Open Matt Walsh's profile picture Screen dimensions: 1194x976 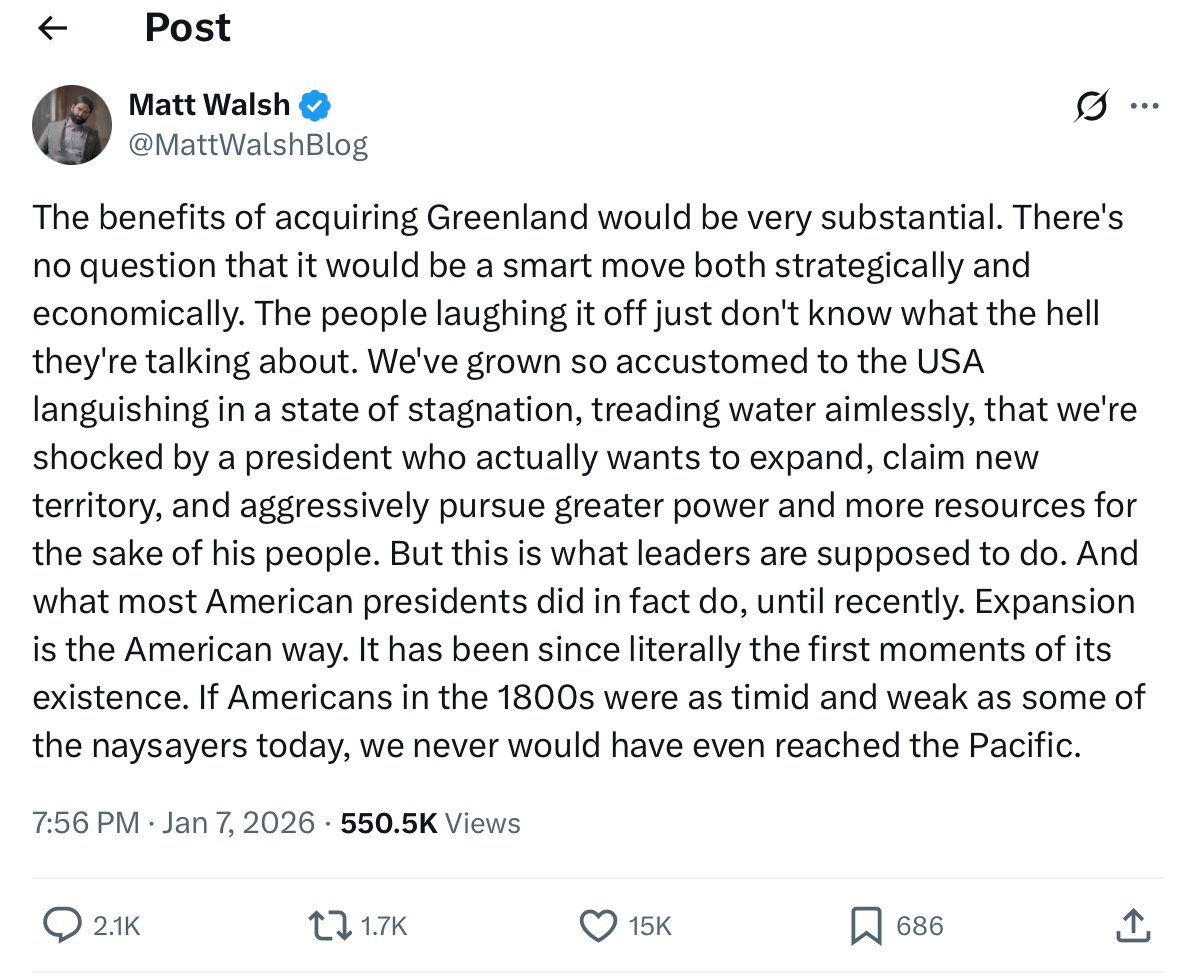(71, 125)
